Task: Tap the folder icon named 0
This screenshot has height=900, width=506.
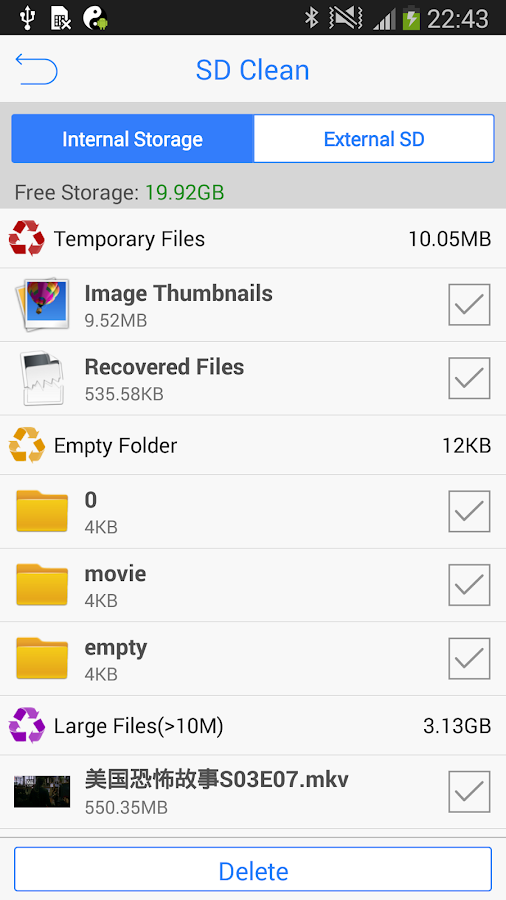Action: (x=42, y=511)
